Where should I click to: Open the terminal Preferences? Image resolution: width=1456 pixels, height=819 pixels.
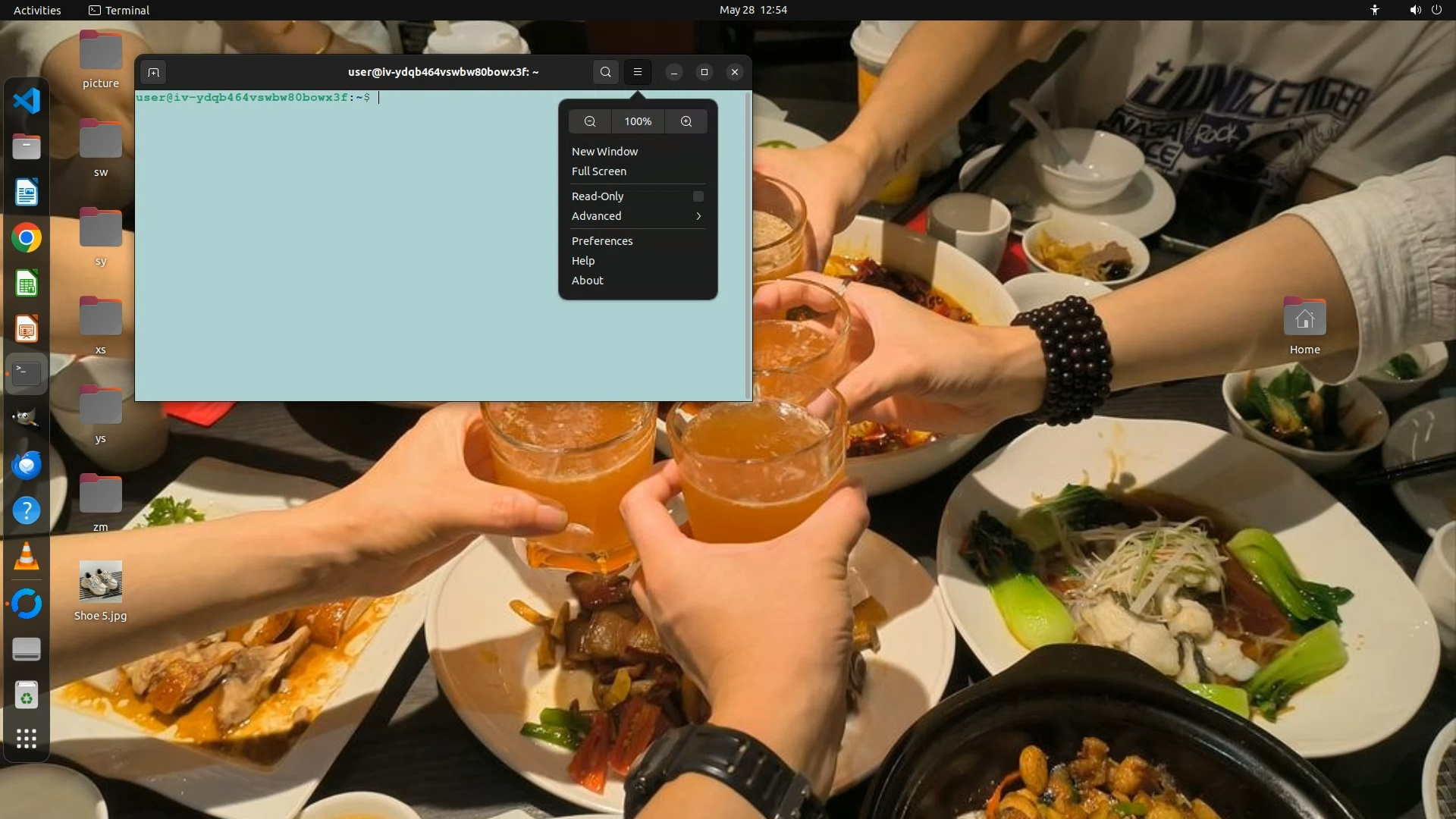(x=601, y=241)
